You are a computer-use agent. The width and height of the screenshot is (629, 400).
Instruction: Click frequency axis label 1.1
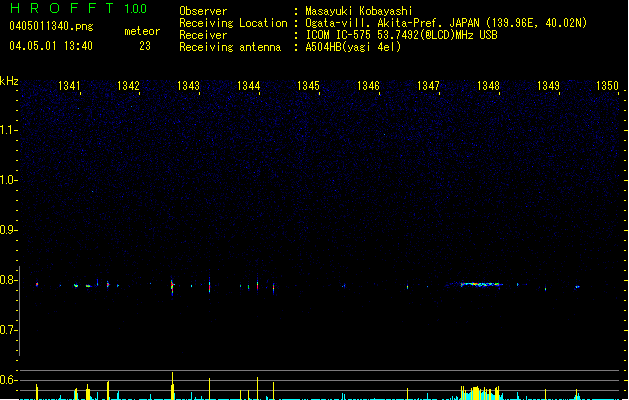(9, 130)
